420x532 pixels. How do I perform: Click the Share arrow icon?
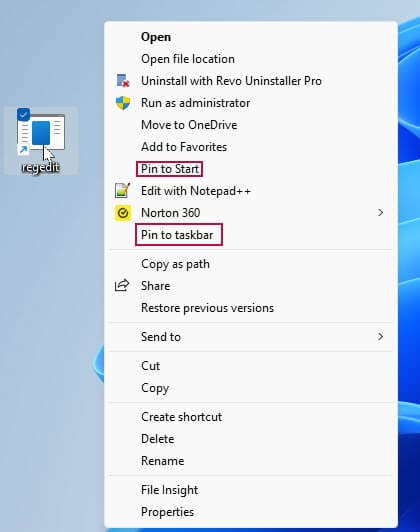[x=122, y=285]
